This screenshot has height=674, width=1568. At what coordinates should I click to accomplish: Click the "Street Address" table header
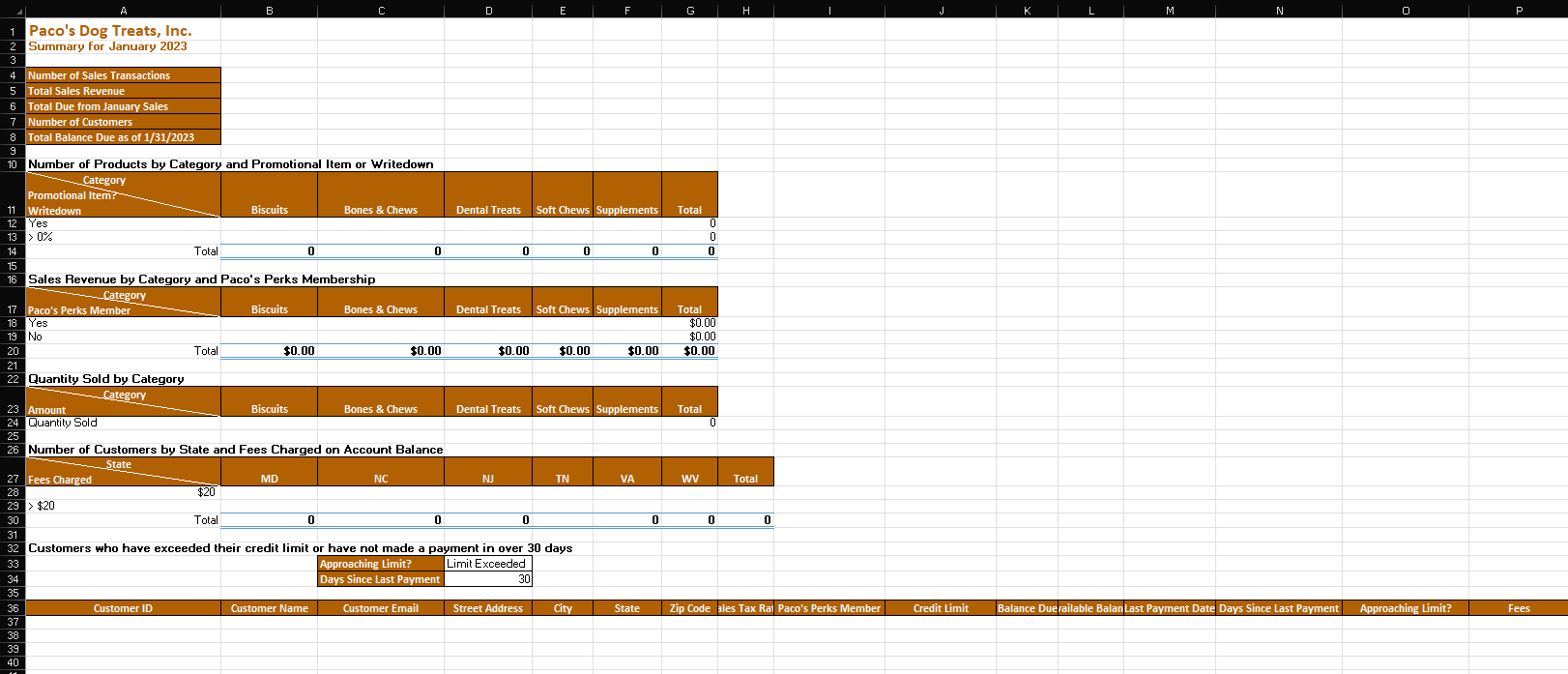pos(488,608)
